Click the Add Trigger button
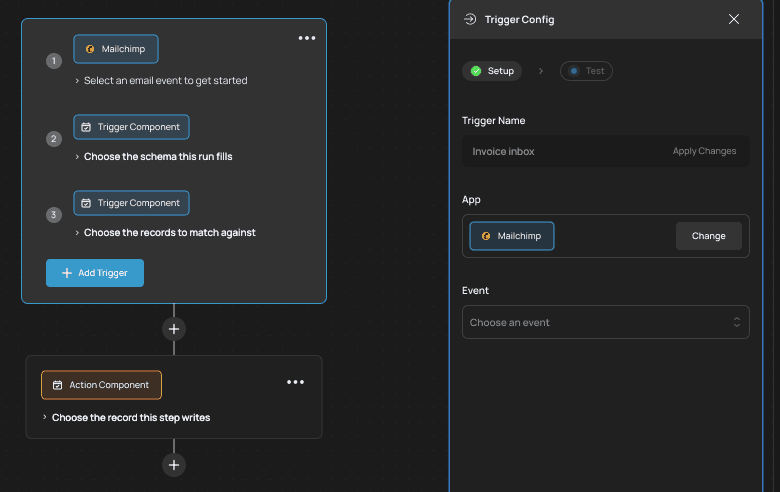Image resolution: width=780 pixels, height=492 pixels. pyautogui.click(x=95, y=273)
